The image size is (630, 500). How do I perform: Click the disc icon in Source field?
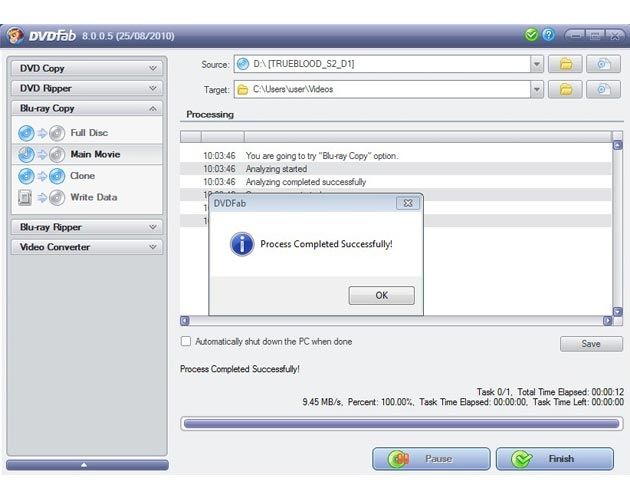click(x=243, y=64)
